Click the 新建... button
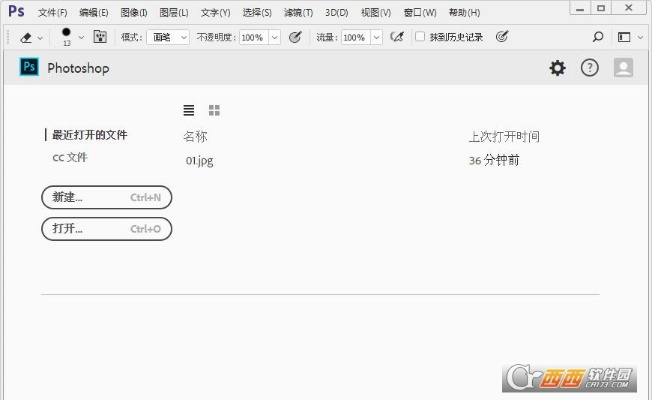Screen dimensions: 652x400 pos(106,197)
